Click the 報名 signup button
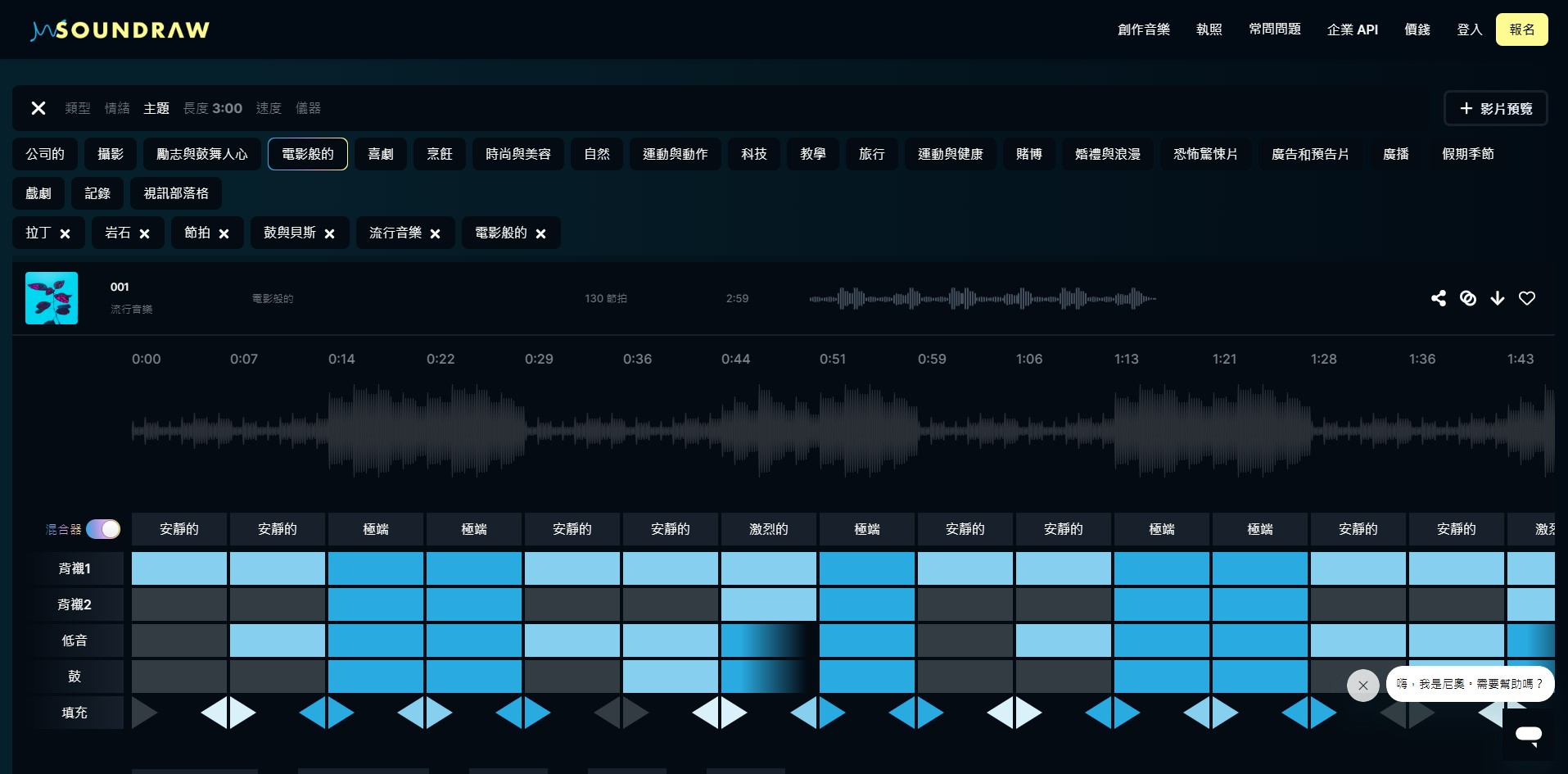 point(1521,29)
